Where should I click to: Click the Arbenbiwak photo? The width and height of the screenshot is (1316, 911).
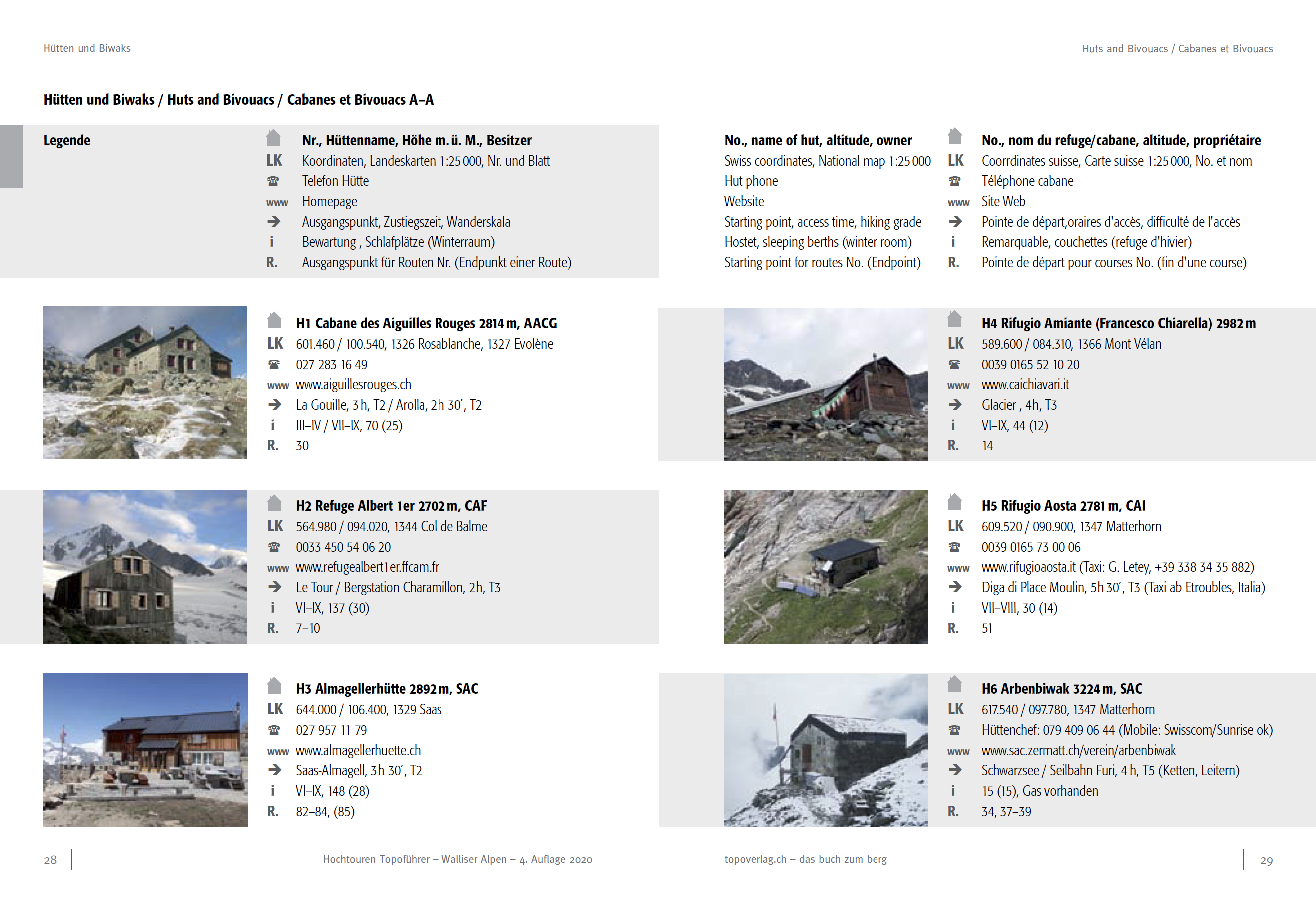(x=826, y=750)
